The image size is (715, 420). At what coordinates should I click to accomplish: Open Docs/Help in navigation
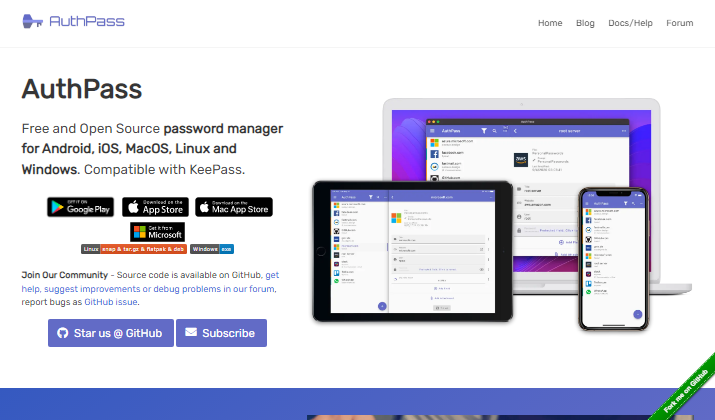click(630, 23)
